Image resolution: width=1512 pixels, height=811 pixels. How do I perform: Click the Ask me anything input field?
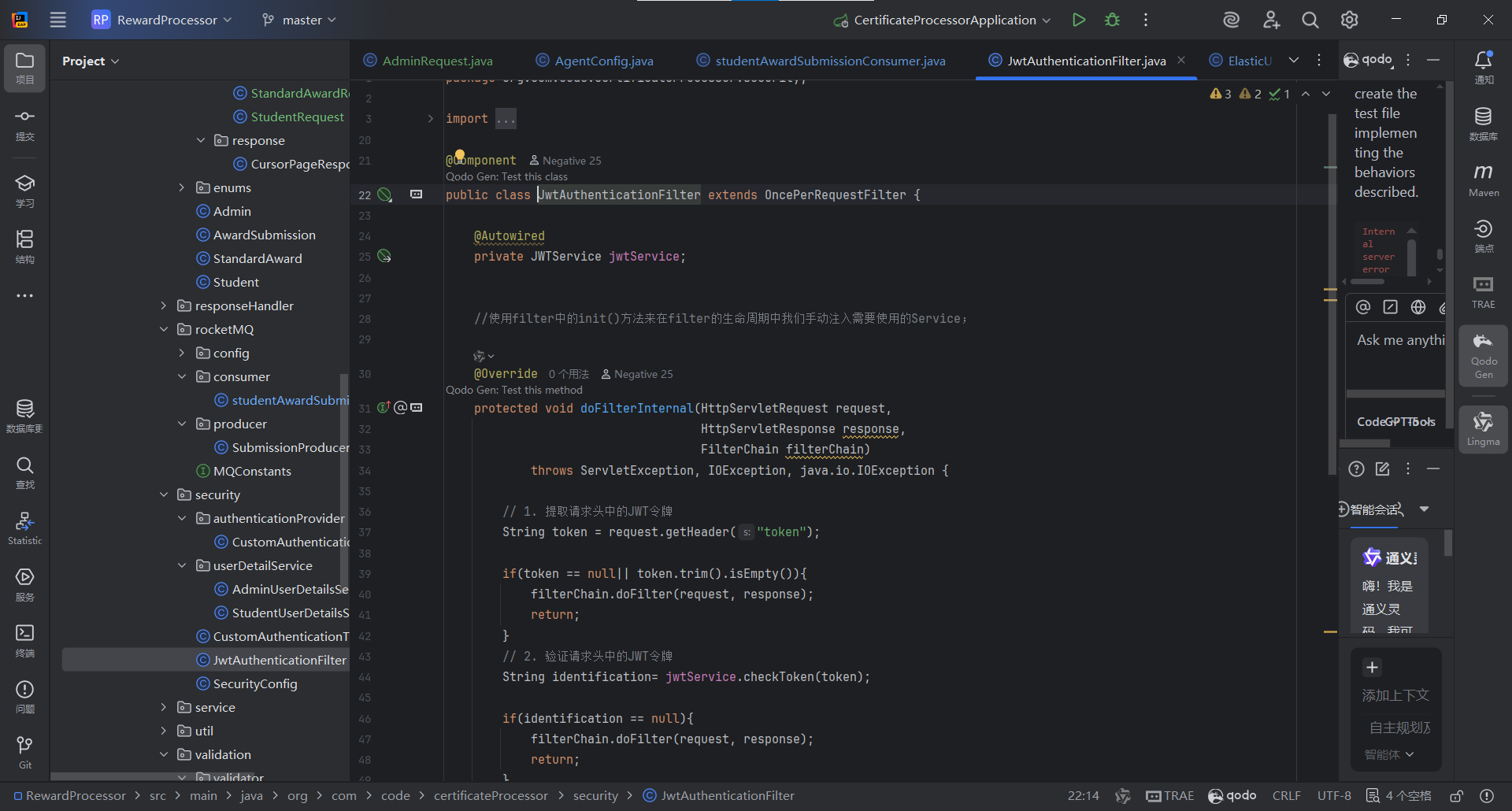(x=1399, y=340)
